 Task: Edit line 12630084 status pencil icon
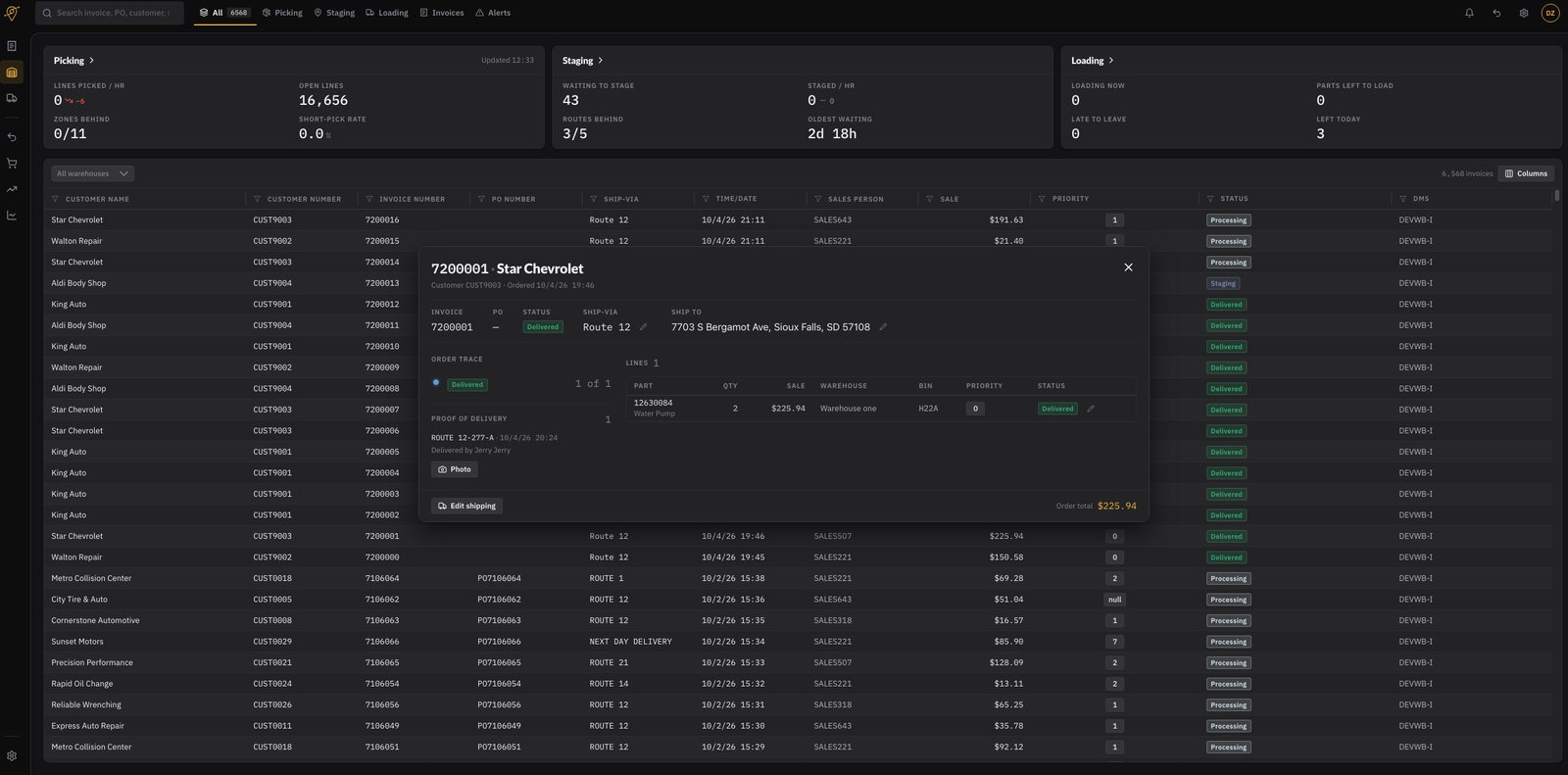coord(1091,409)
